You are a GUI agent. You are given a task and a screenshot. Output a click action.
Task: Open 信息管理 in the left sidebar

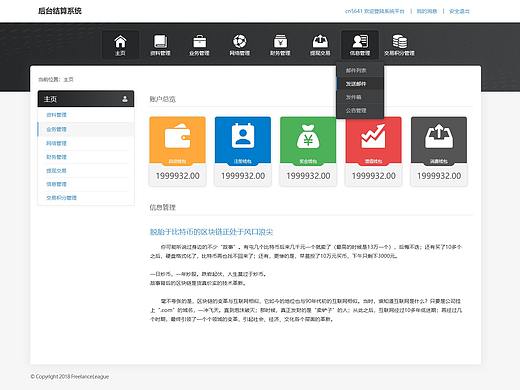coord(56,184)
